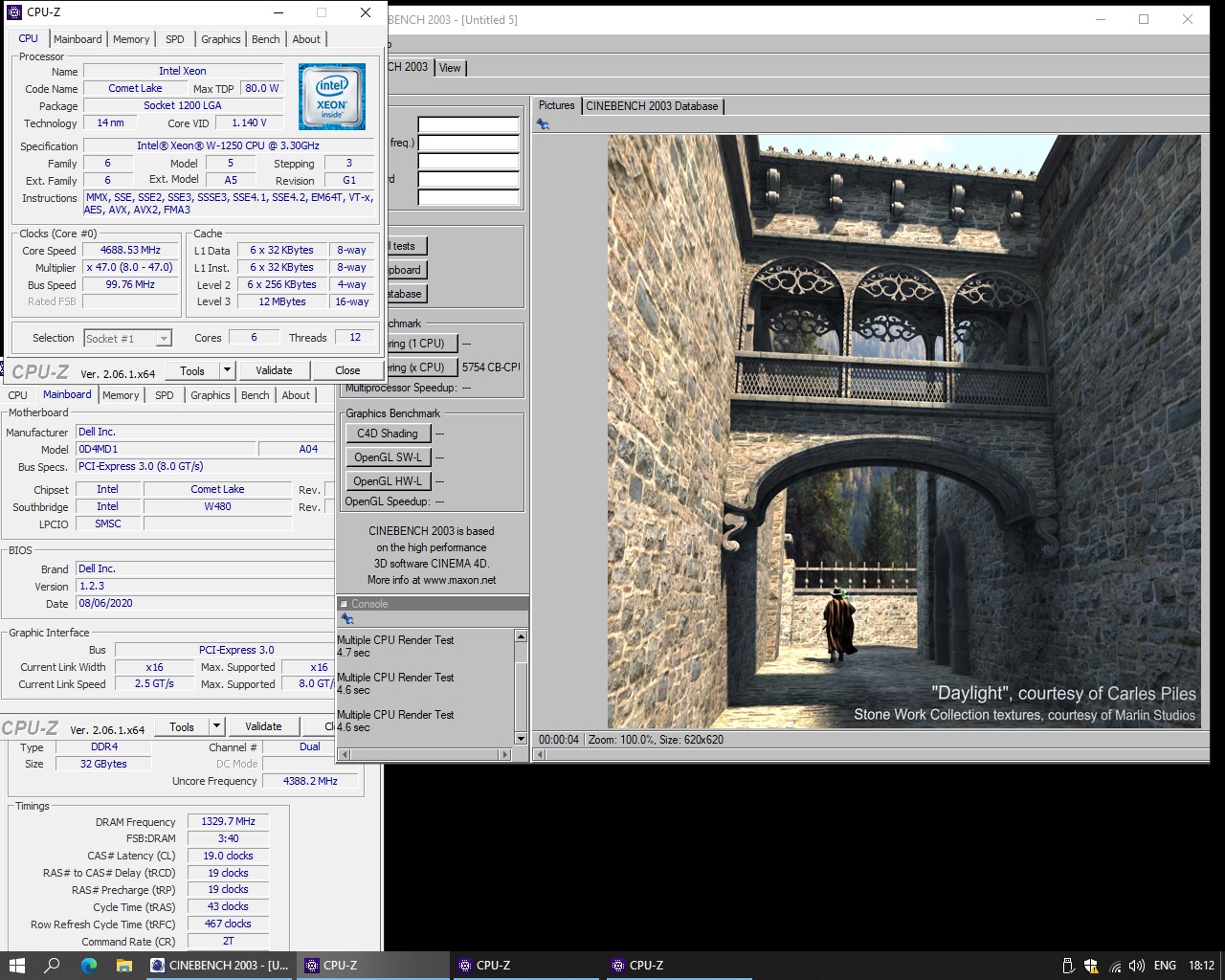Click the motherboard model 0D4MD1 field
1225x980 pixels.
(x=166, y=449)
